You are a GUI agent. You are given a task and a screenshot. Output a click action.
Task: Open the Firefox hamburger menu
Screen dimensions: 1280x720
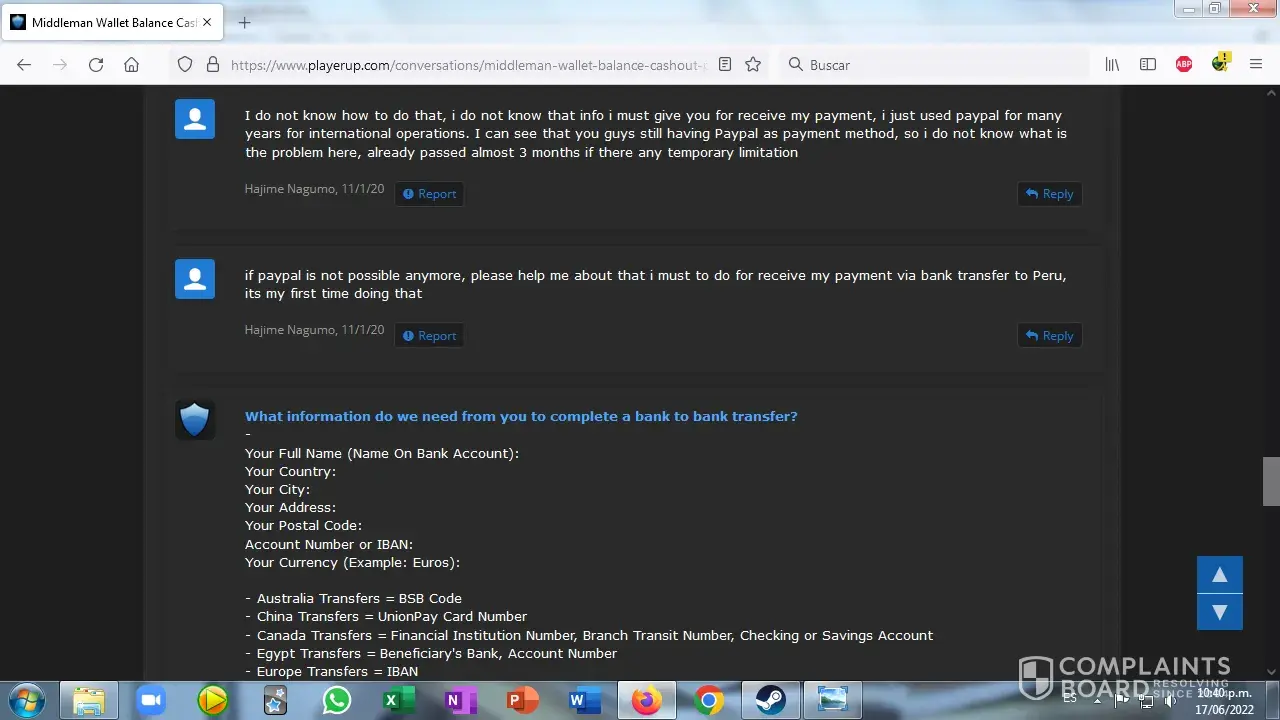tap(1256, 64)
